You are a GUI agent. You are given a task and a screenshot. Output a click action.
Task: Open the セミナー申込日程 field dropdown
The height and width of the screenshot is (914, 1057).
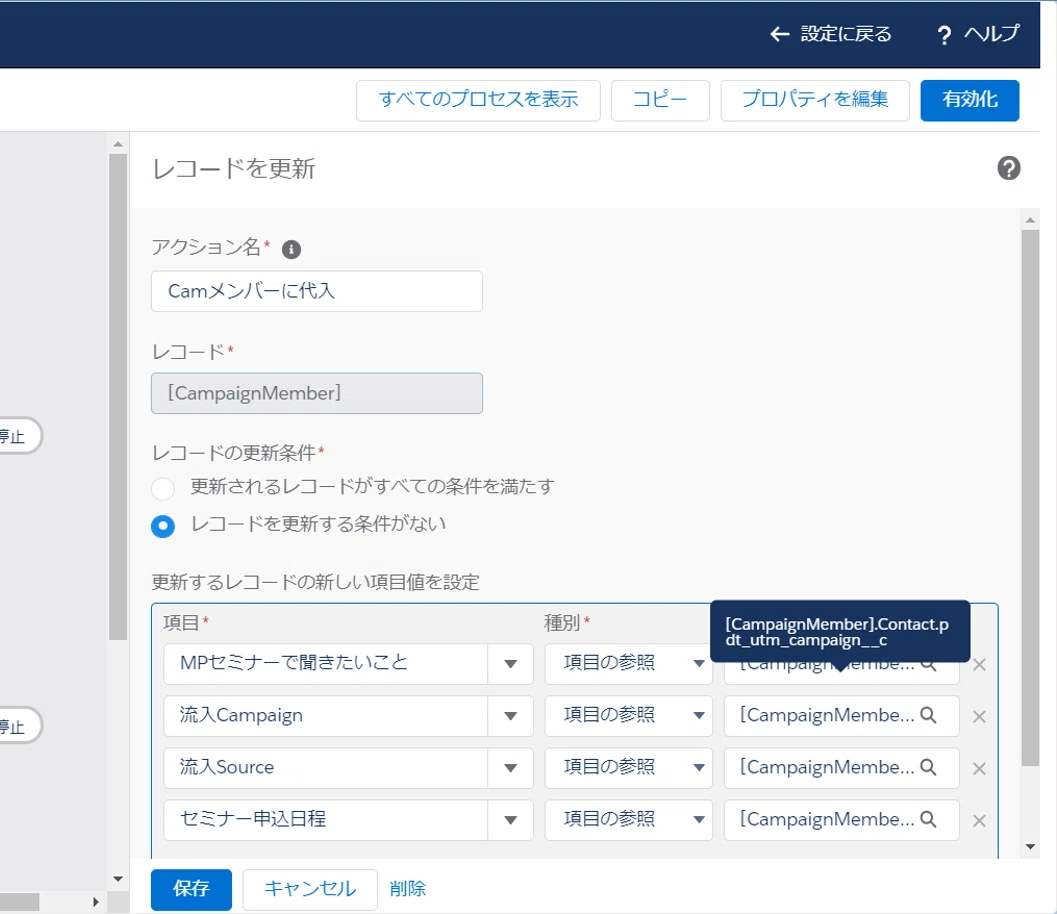tap(510, 820)
